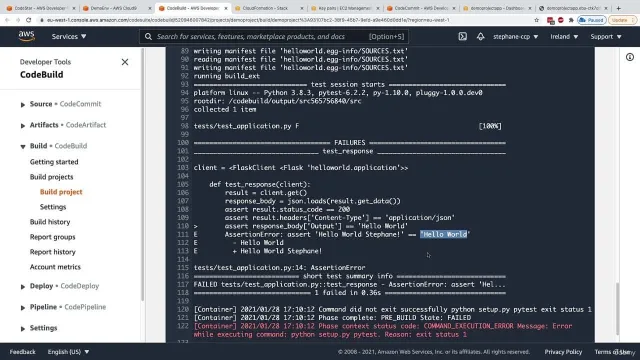Open the Support dropdown menu

click(x=606, y=36)
